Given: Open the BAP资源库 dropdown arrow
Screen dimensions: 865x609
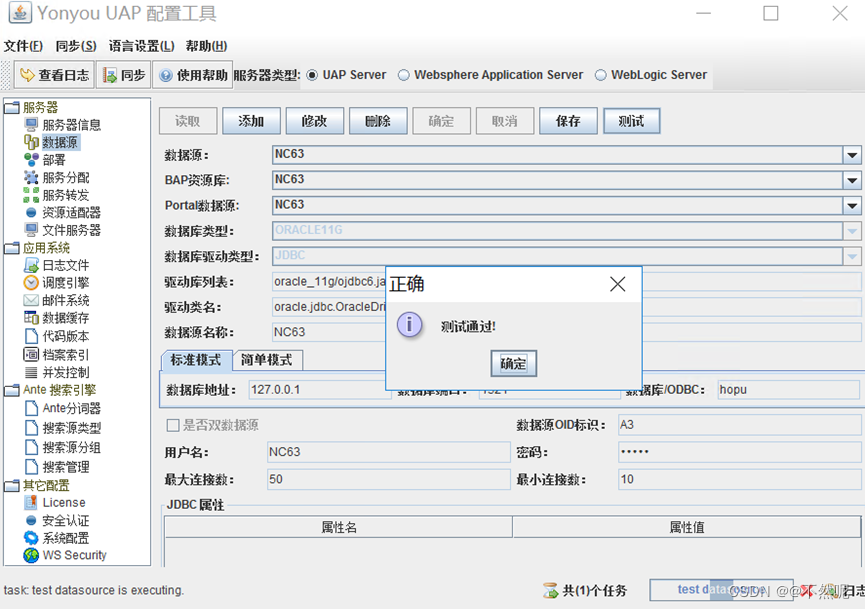Looking at the screenshot, I should (x=852, y=180).
